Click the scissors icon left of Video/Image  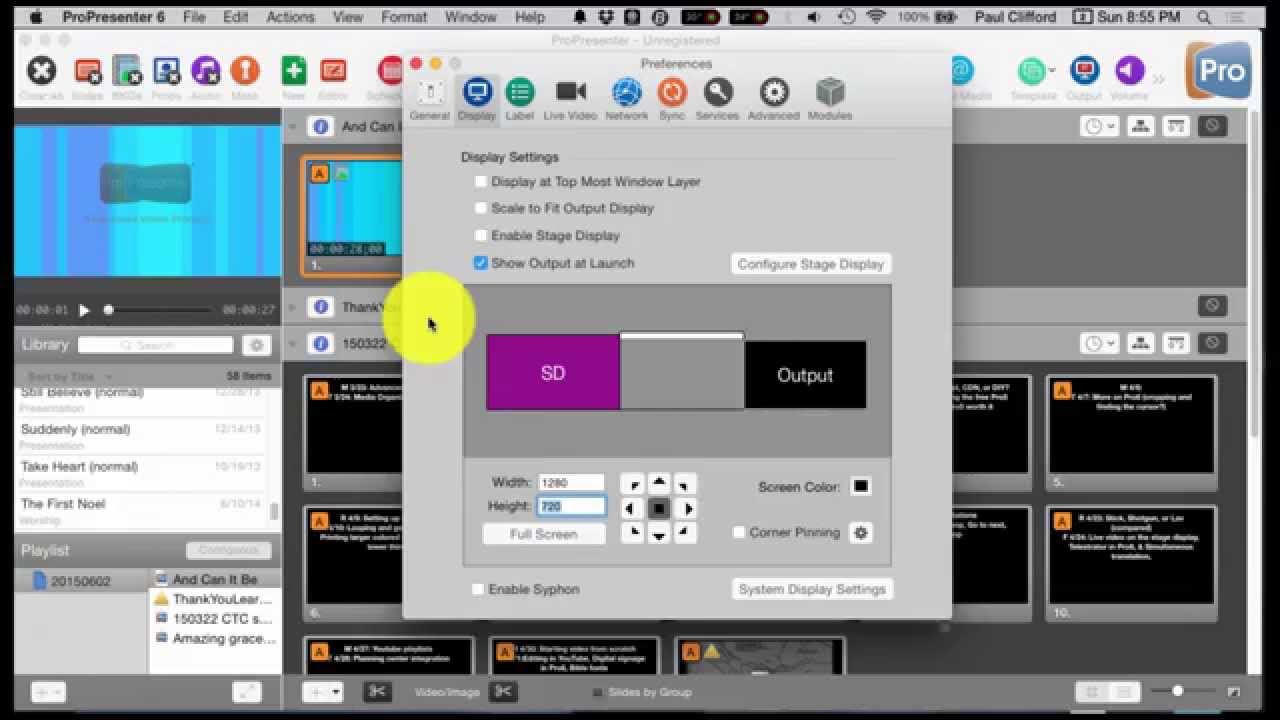[x=377, y=692]
